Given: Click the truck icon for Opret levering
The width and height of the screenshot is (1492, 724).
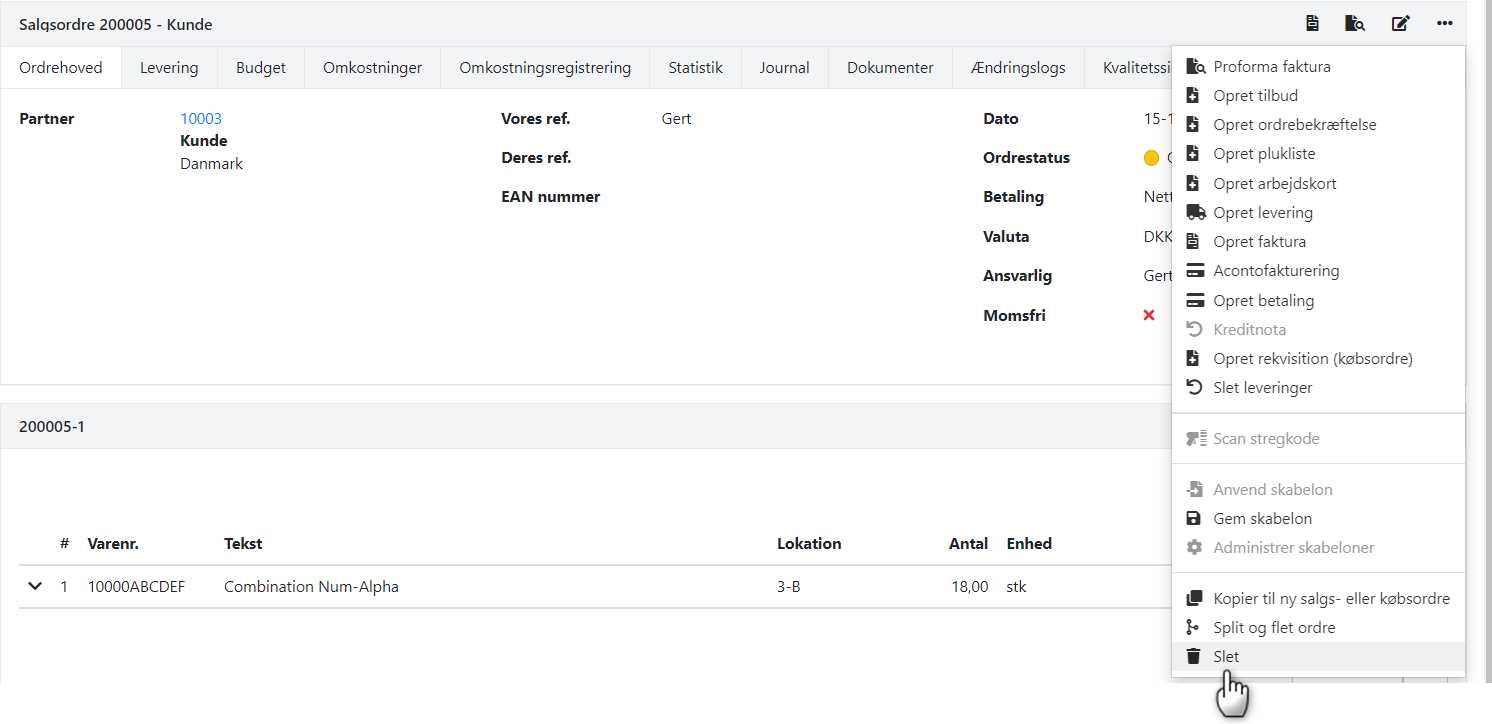Looking at the screenshot, I should [x=1194, y=213].
